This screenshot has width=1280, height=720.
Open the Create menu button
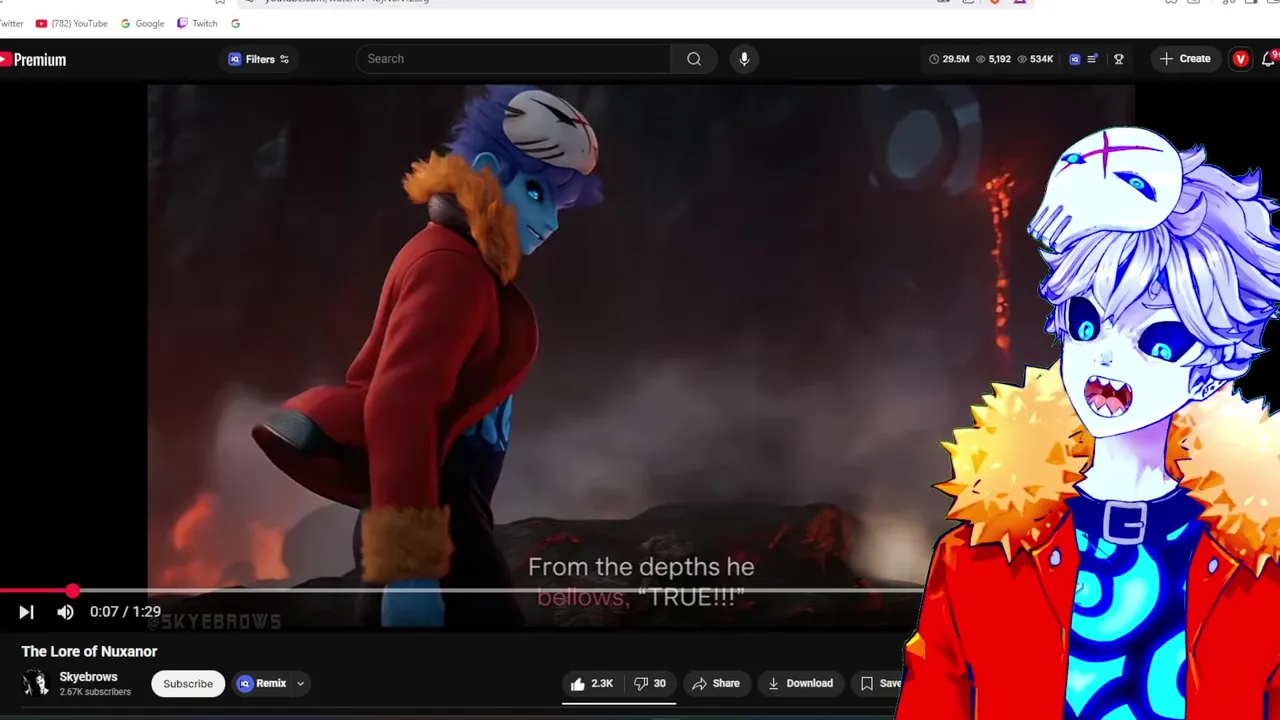point(1185,59)
